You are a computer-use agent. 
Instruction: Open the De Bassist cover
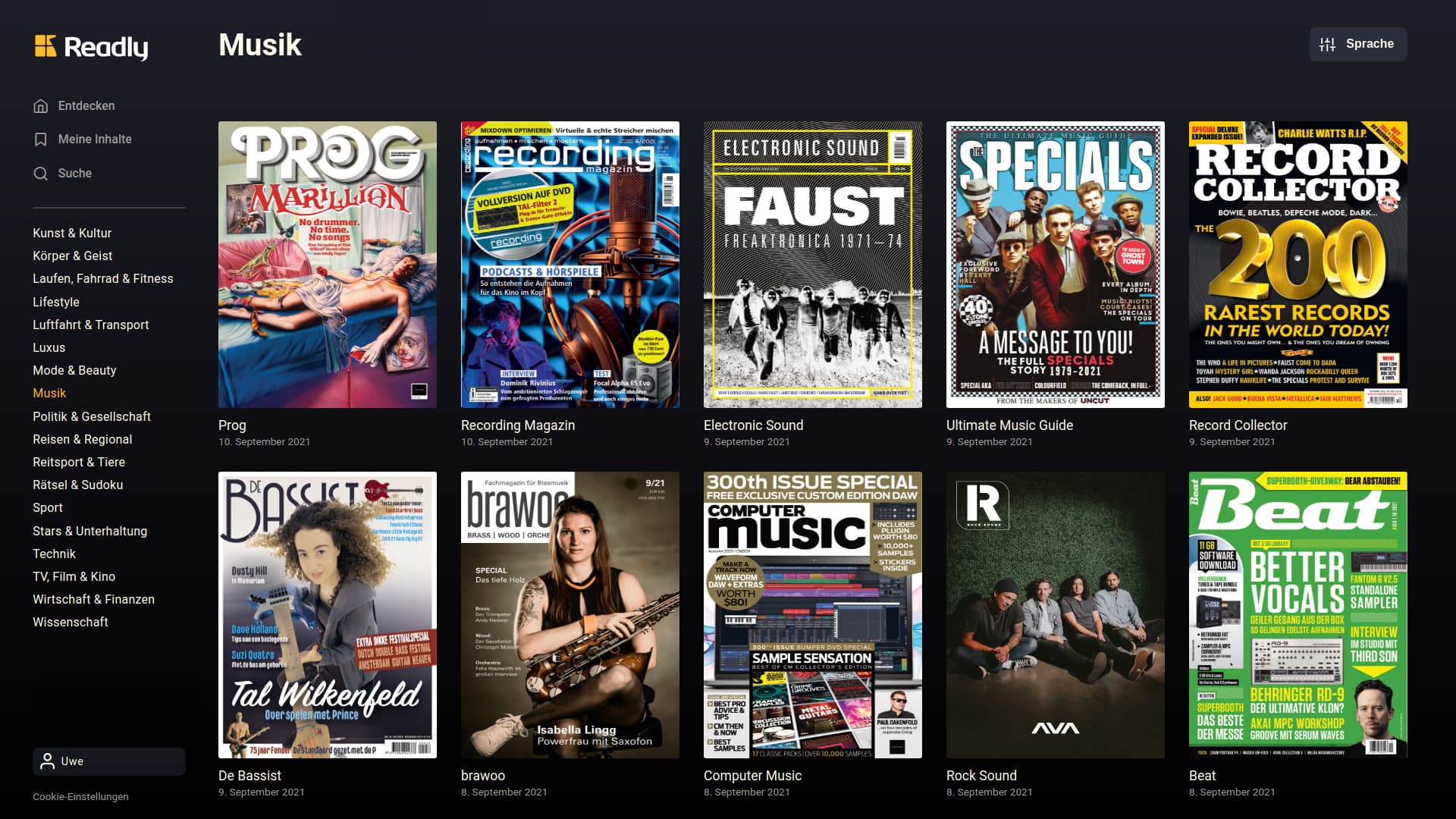[x=328, y=615]
